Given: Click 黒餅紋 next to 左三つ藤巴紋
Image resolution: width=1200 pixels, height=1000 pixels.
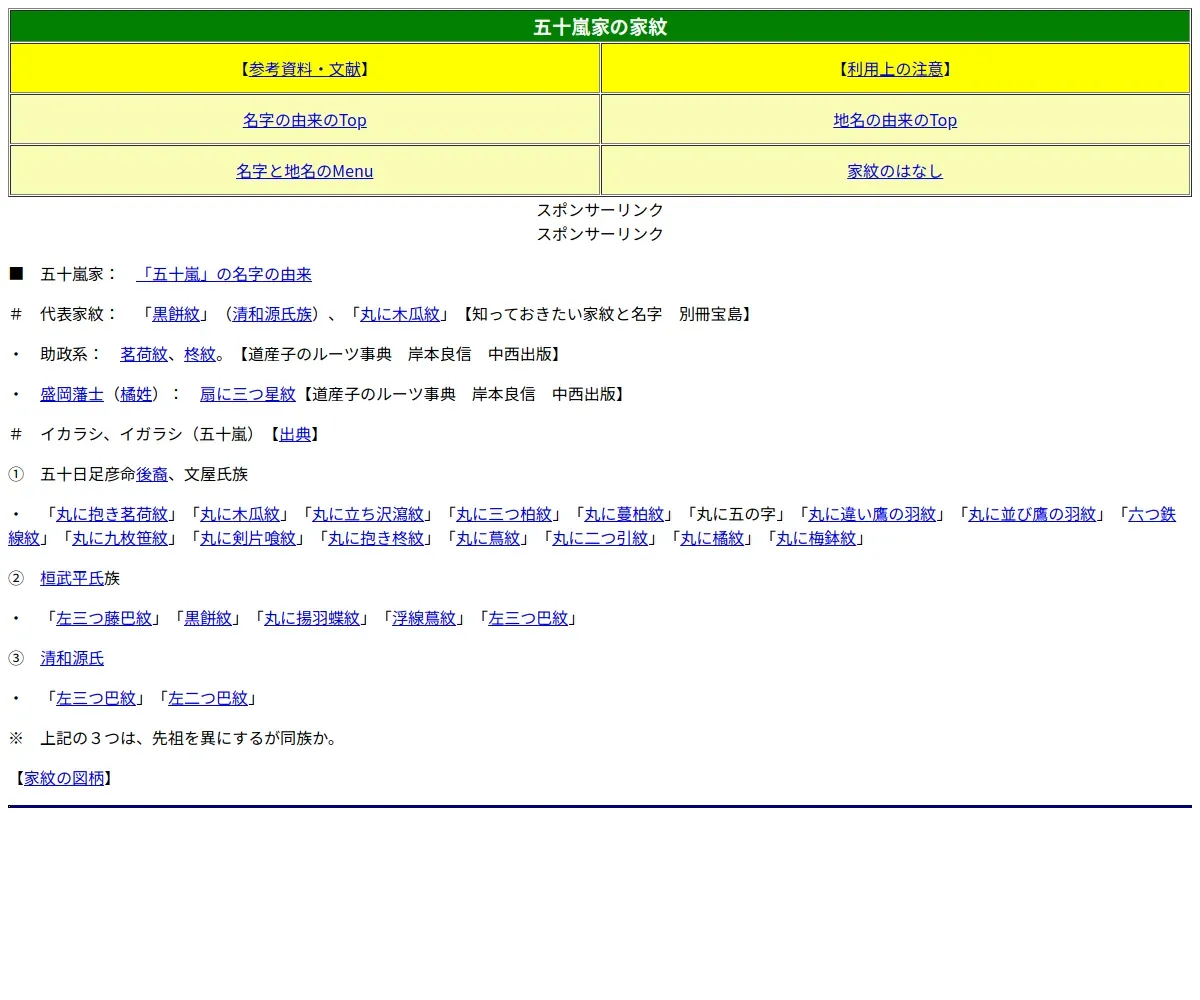Looking at the screenshot, I should 208,618.
